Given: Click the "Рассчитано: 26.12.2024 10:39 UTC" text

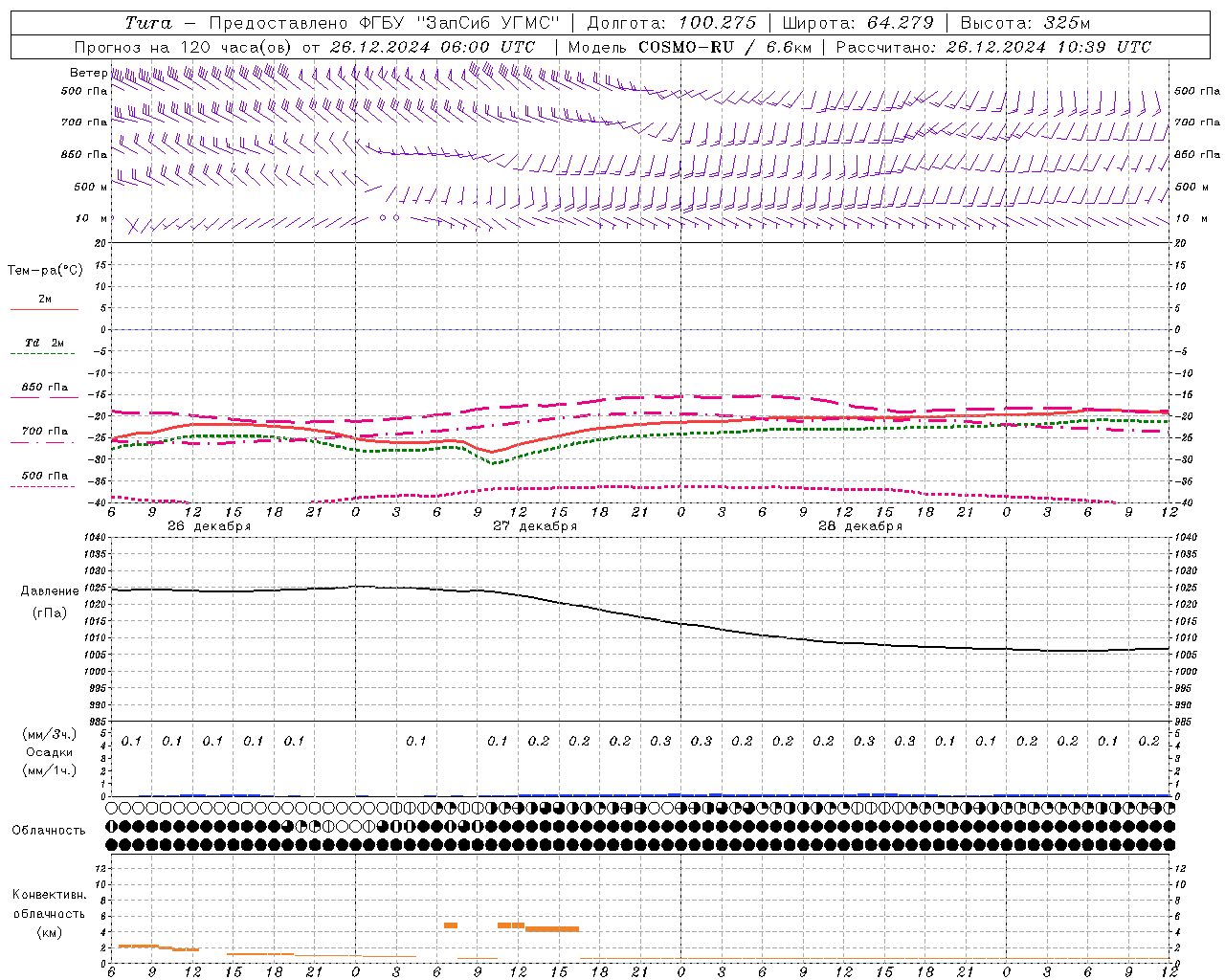Looking at the screenshot, I should (x=993, y=47).
